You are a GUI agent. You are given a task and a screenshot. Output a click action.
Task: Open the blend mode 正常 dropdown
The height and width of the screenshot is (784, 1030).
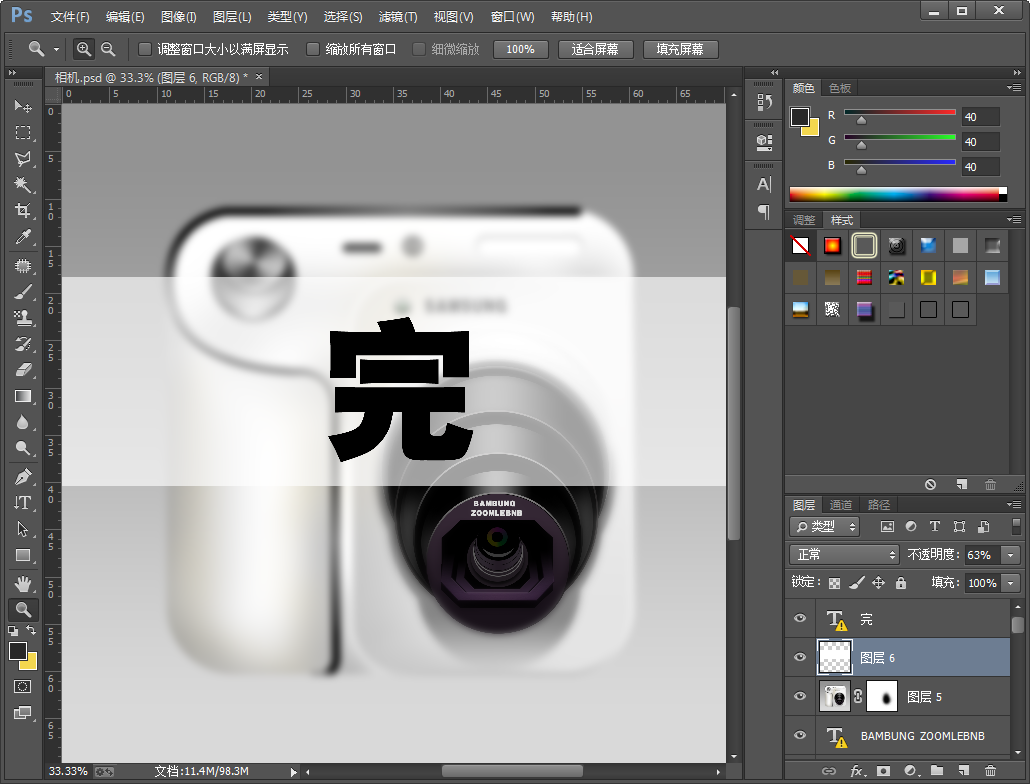tap(844, 555)
